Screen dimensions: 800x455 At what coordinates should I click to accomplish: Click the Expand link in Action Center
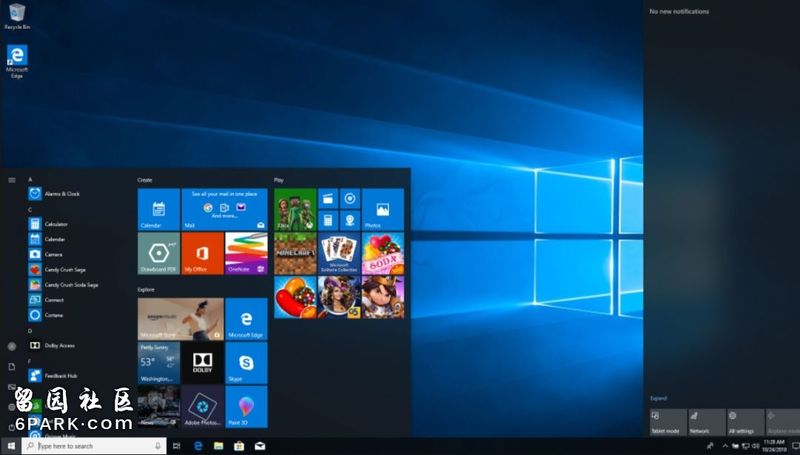tap(658, 398)
